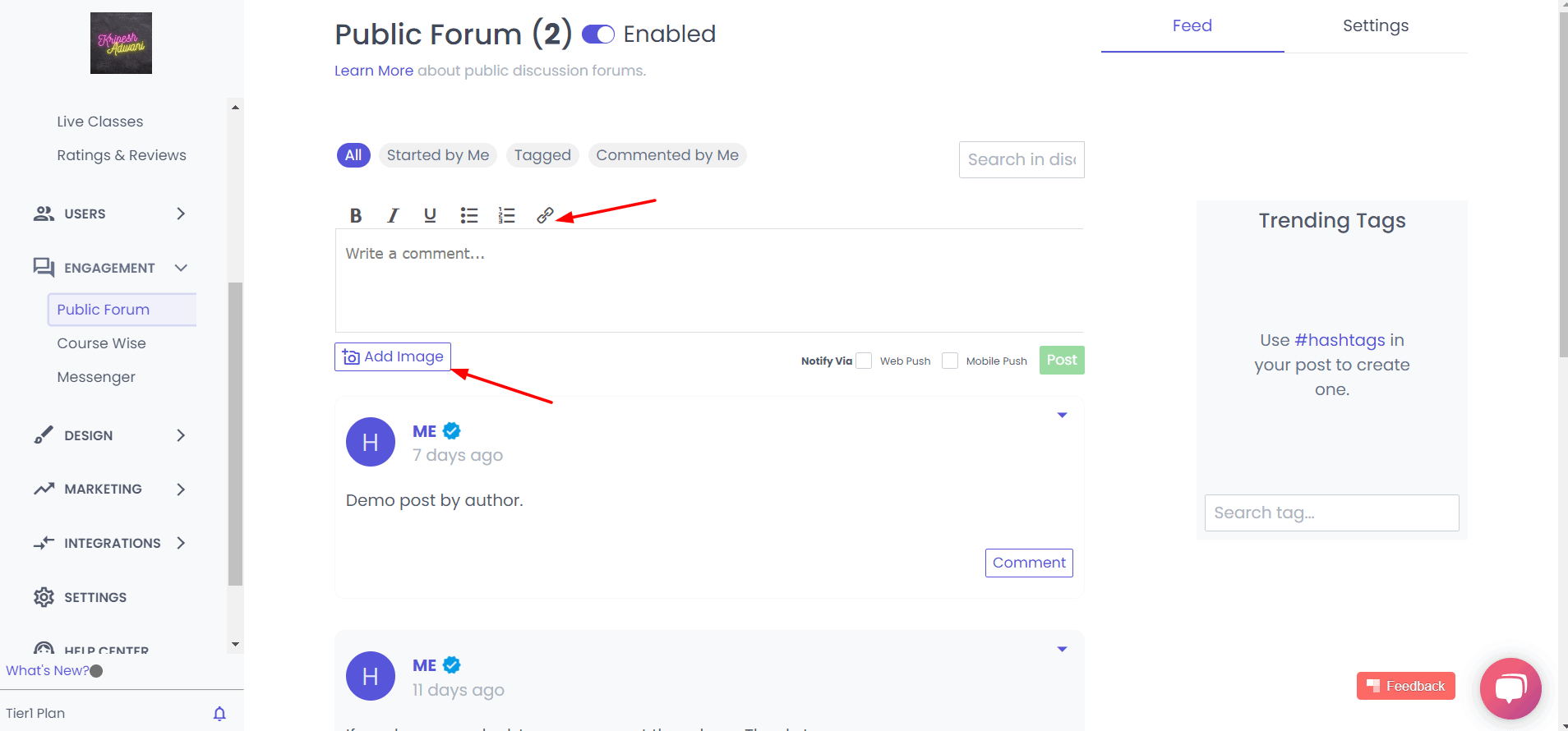The height and width of the screenshot is (731, 1568).
Task: Toggle bold formatting in comment editor
Action: click(356, 215)
